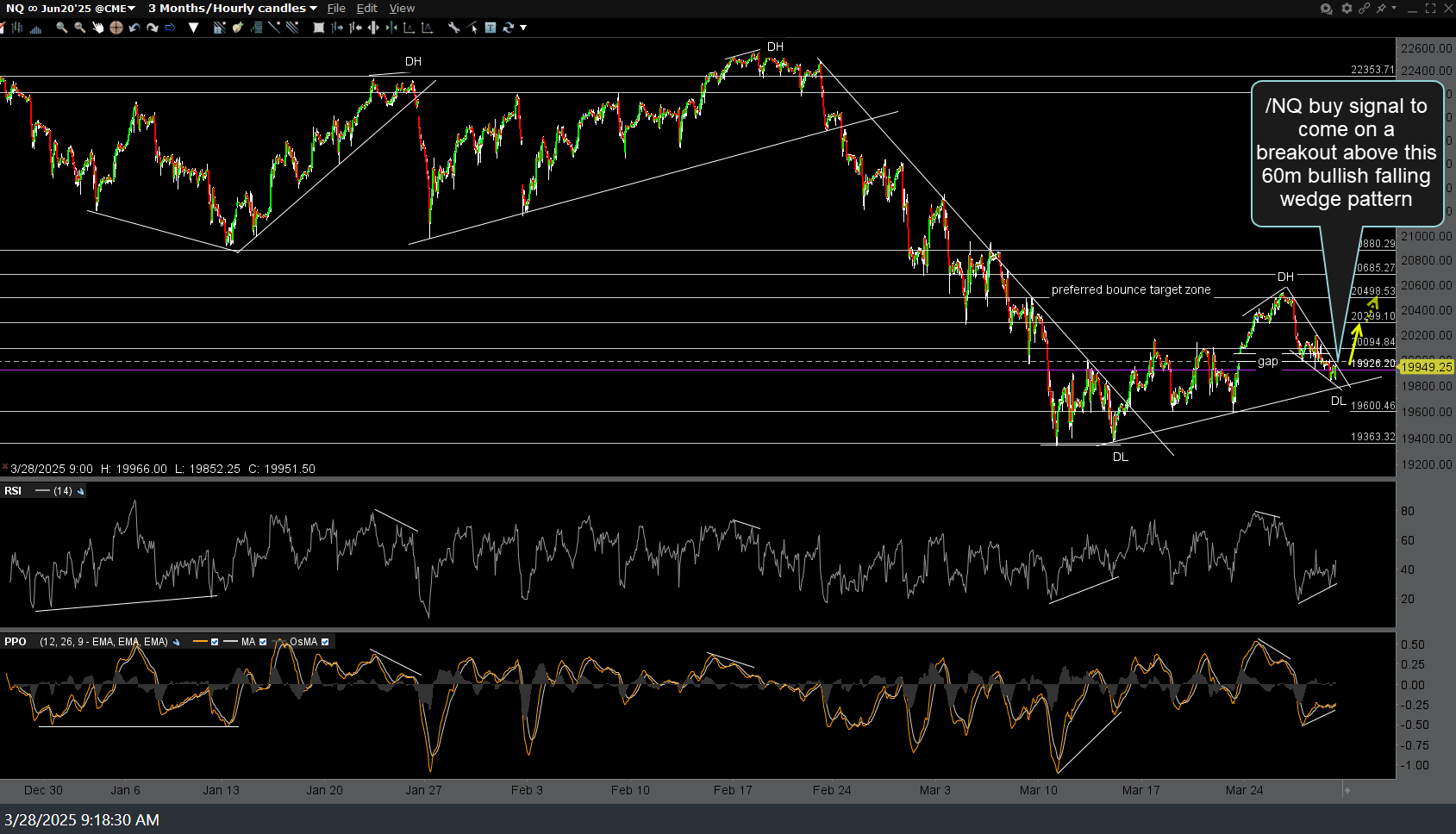Undo the last chart action
Screen dimensions: 1456x834
pos(134,28)
